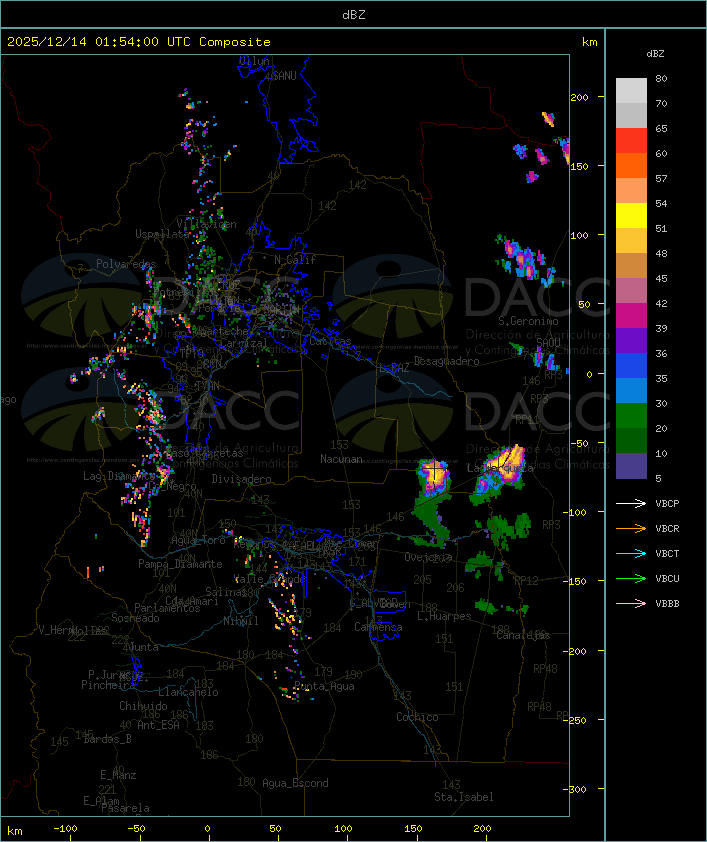The height and width of the screenshot is (842, 707).
Task: Click the N_Calif place label
Action: (x=295, y=260)
